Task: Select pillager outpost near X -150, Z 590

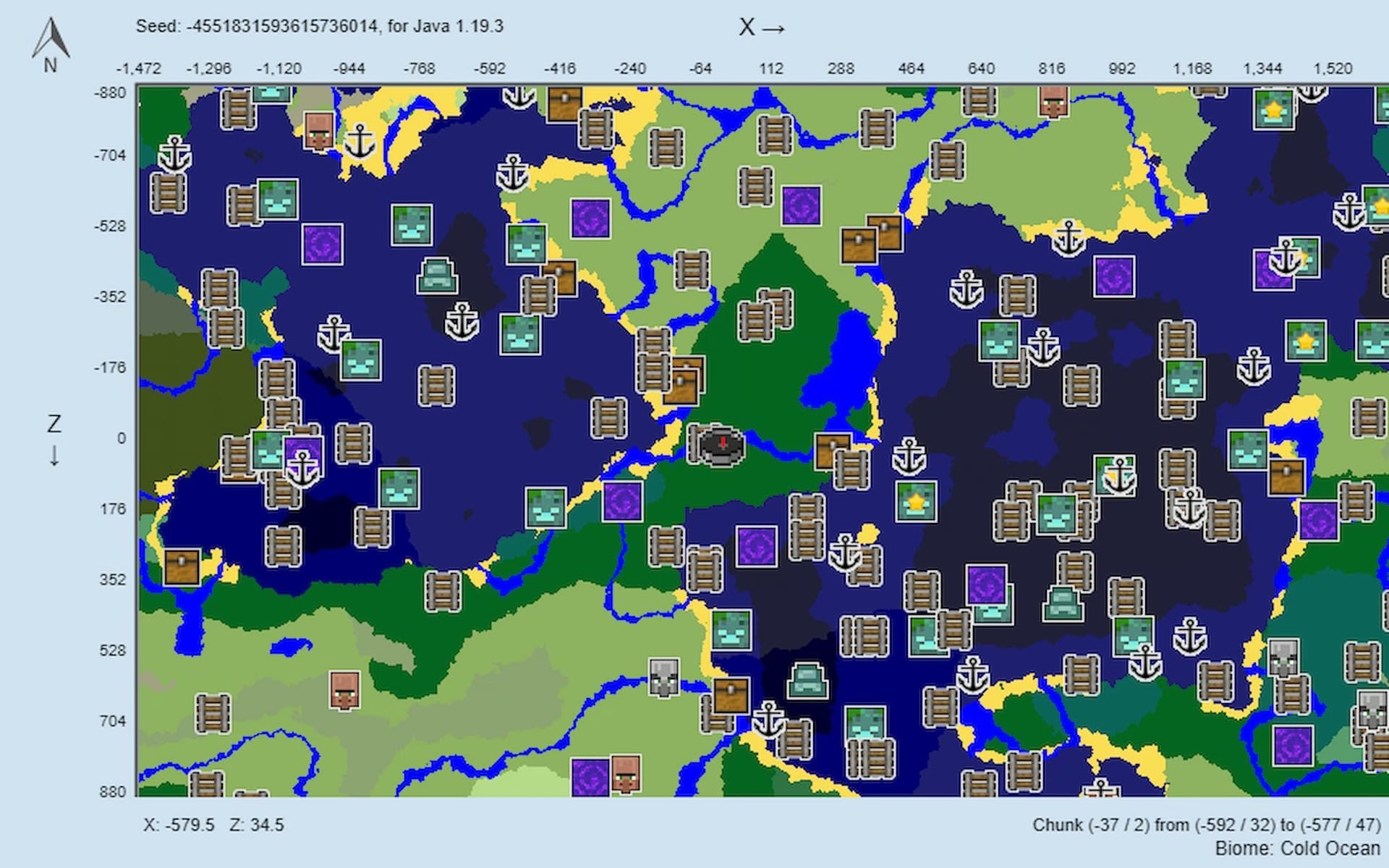Action: pos(664,678)
